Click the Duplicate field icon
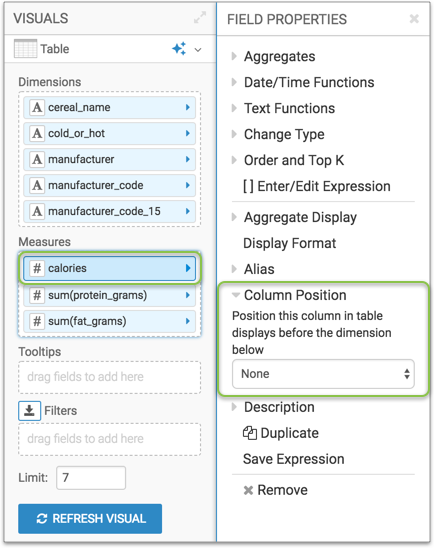 click(x=250, y=433)
